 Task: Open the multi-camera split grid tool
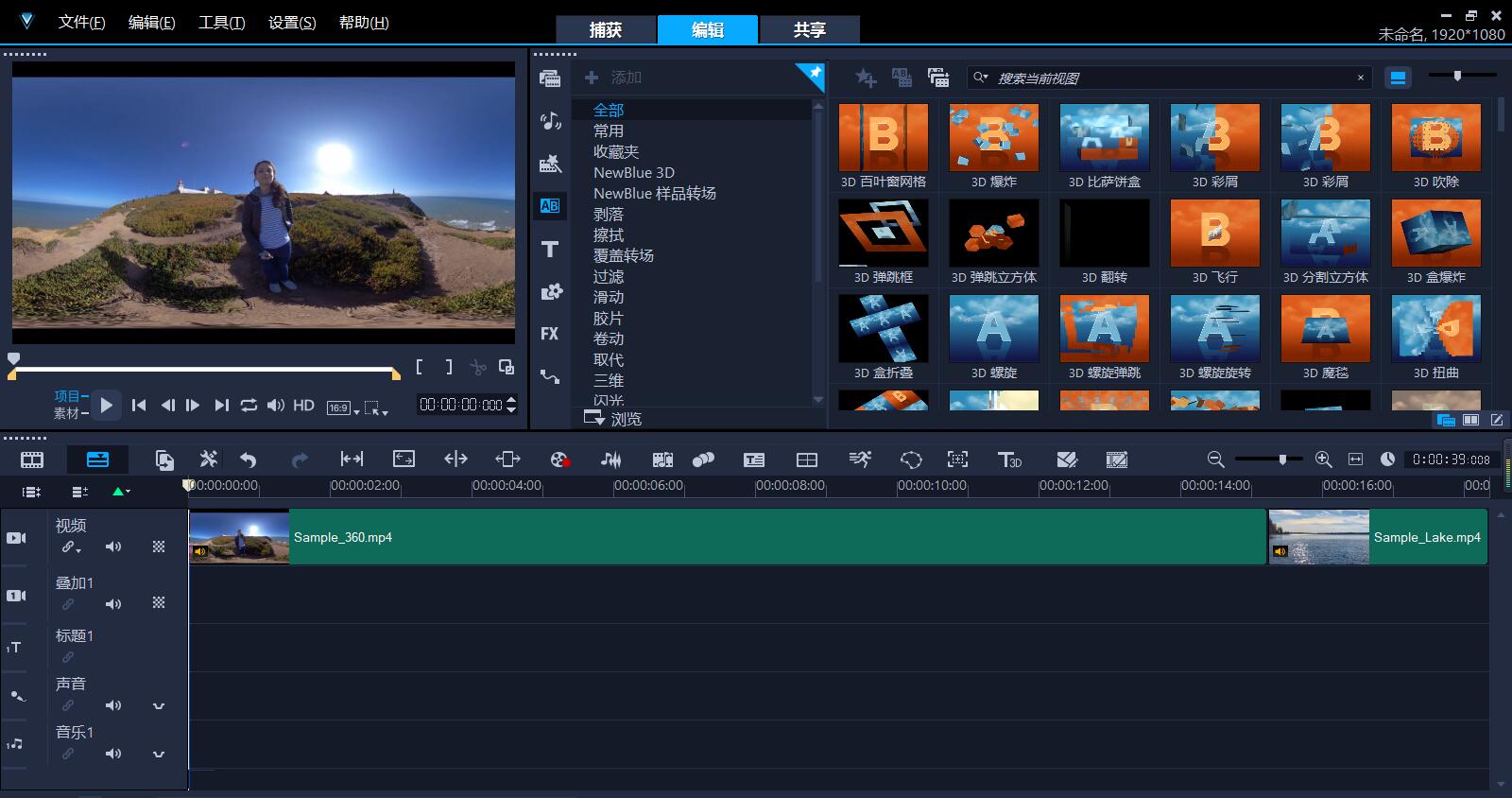(x=807, y=460)
